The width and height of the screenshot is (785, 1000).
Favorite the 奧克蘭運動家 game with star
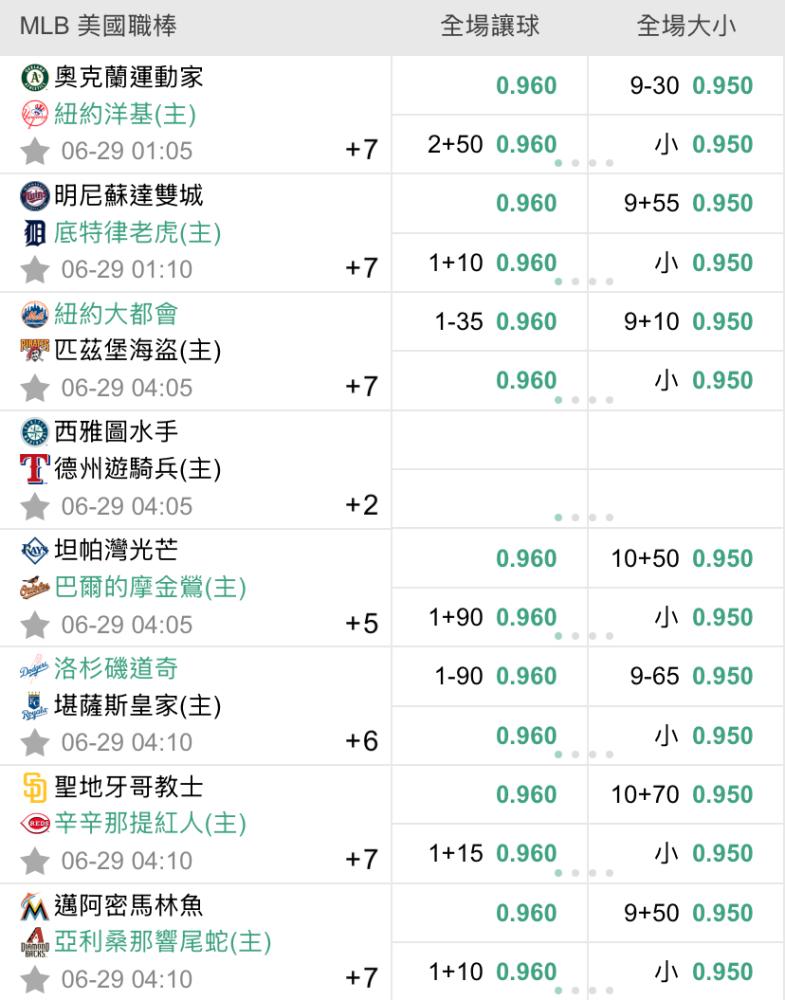coord(34,151)
